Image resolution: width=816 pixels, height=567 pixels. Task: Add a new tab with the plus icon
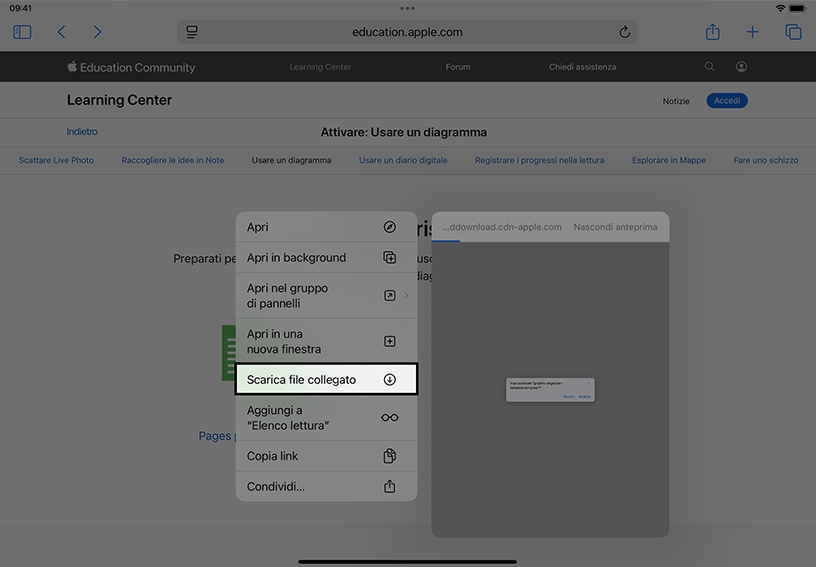[x=752, y=32]
